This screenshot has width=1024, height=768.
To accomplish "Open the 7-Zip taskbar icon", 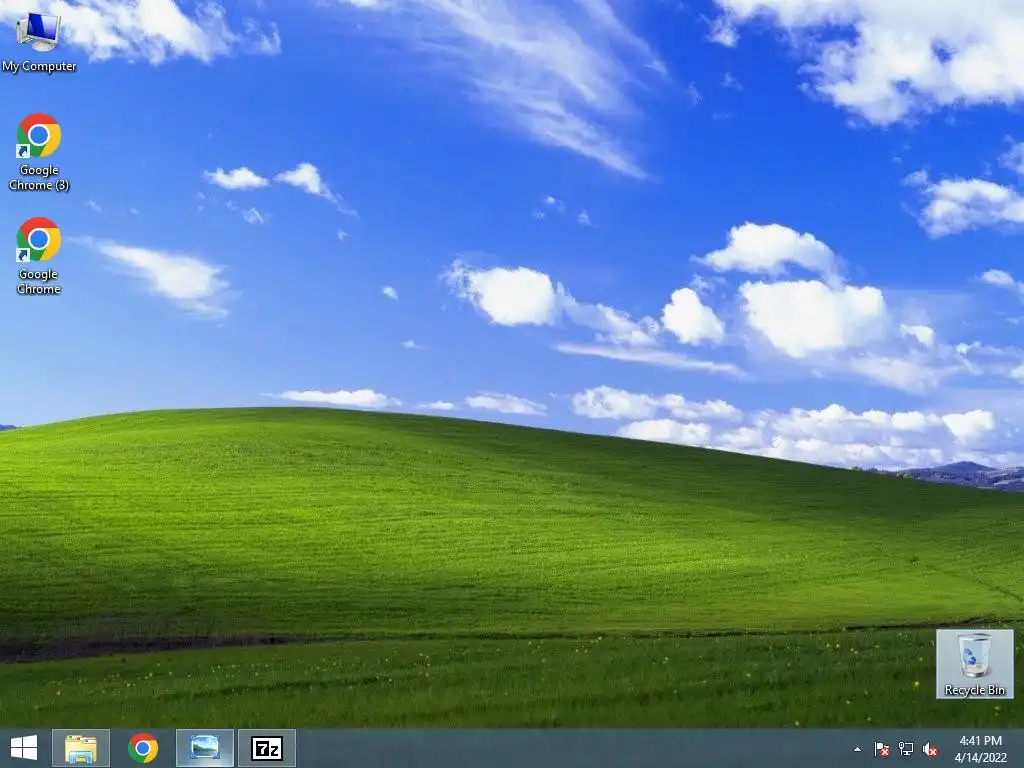I will (267, 748).
